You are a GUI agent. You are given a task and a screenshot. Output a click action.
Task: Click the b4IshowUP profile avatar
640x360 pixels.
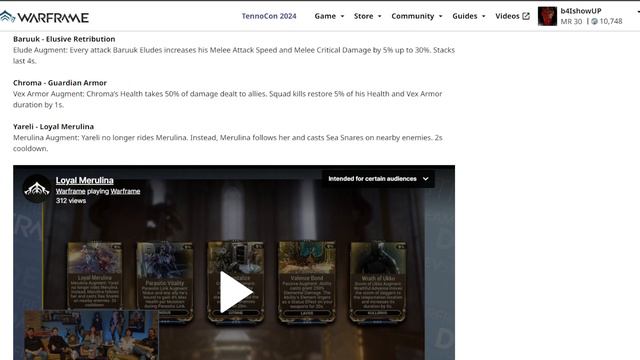coord(547,16)
